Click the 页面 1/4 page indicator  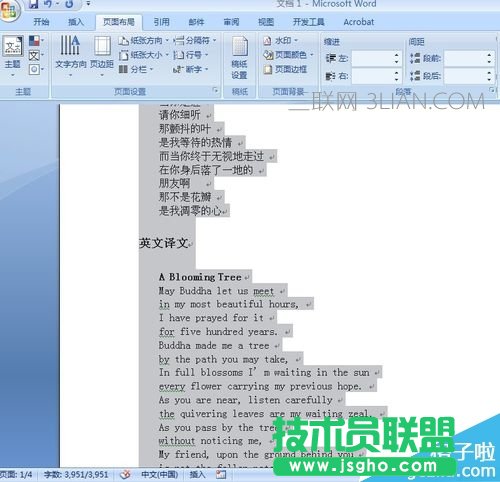pos(16,475)
